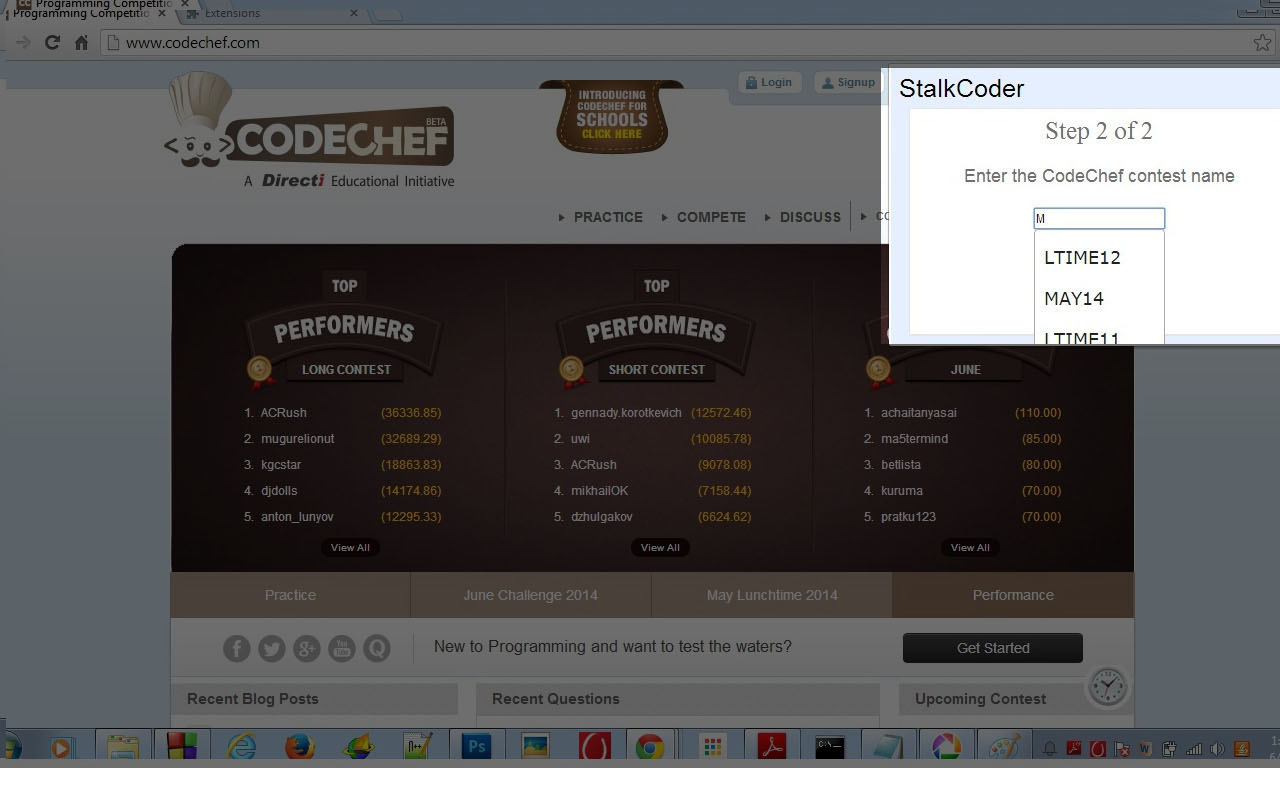The width and height of the screenshot is (1280, 800).
Task: Open mugurelionut's profile link
Action: point(298,438)
